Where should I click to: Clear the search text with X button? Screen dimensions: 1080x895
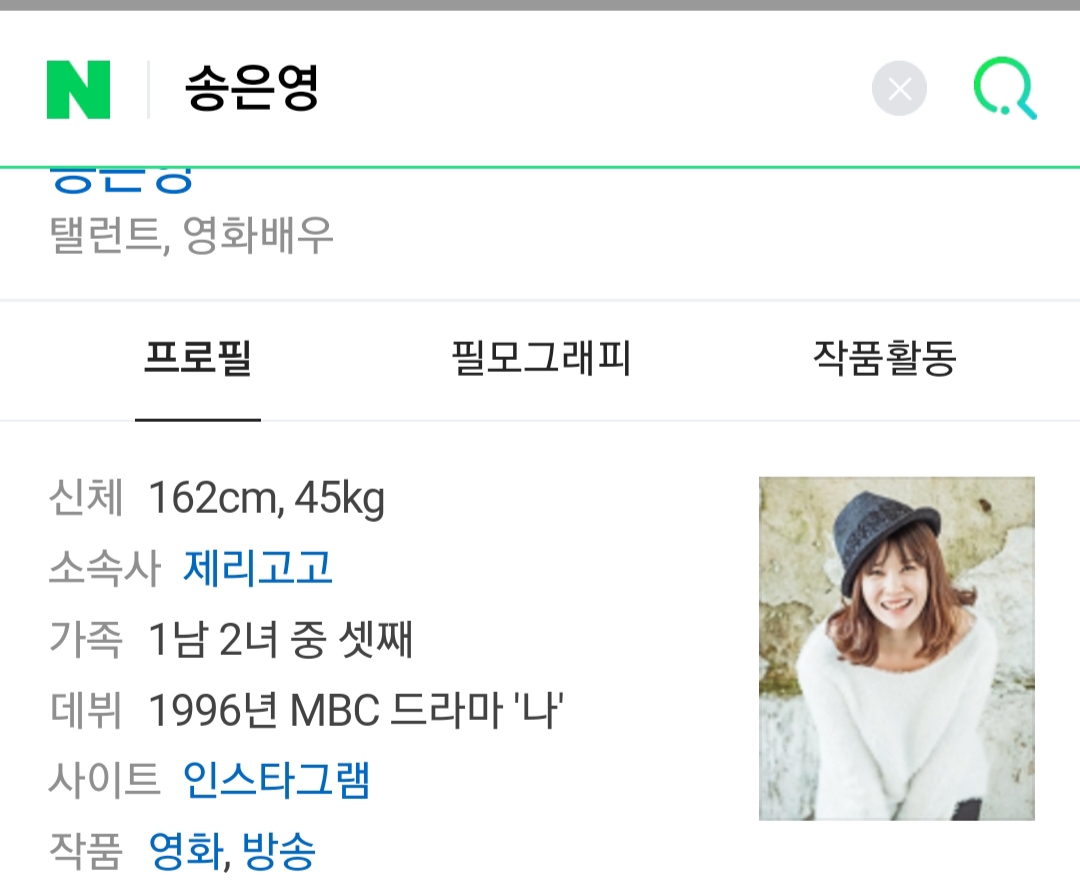click(899, 89)
